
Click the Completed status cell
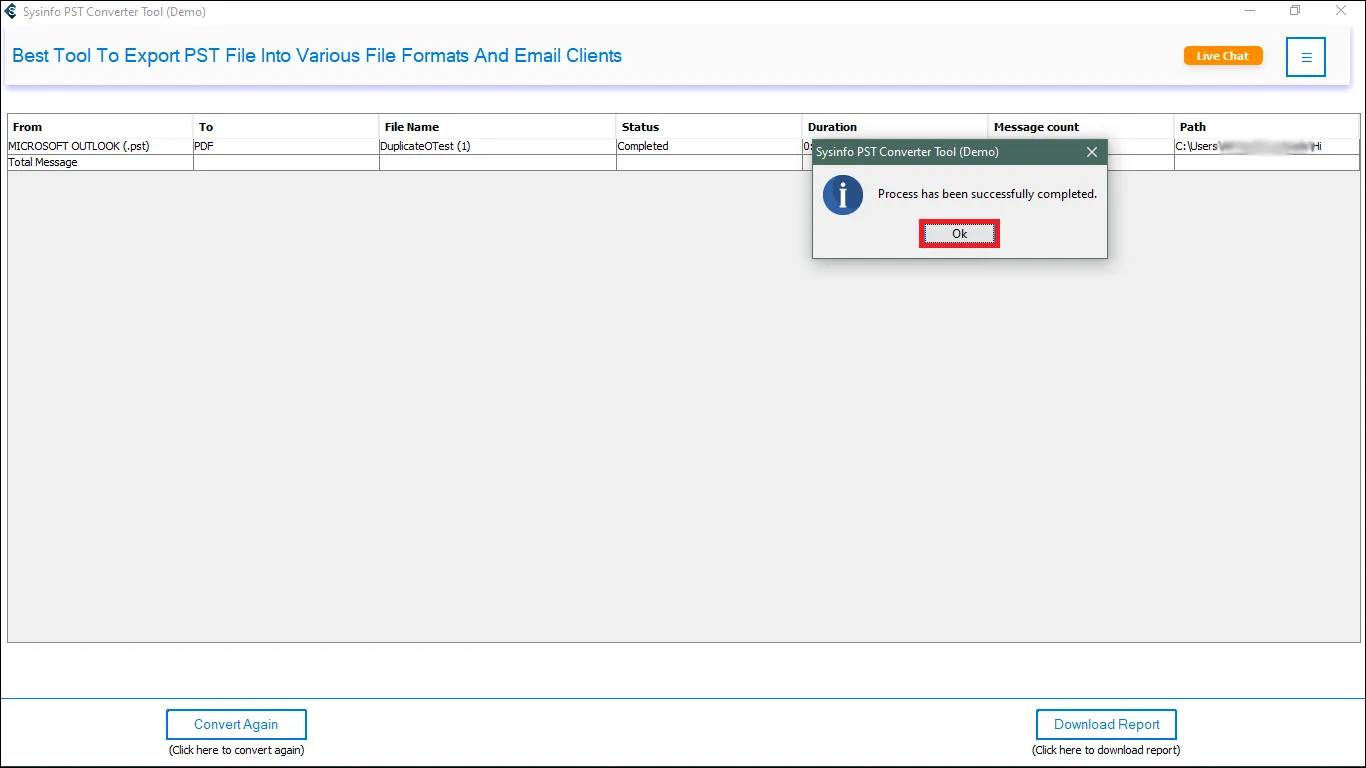[709, 146]
